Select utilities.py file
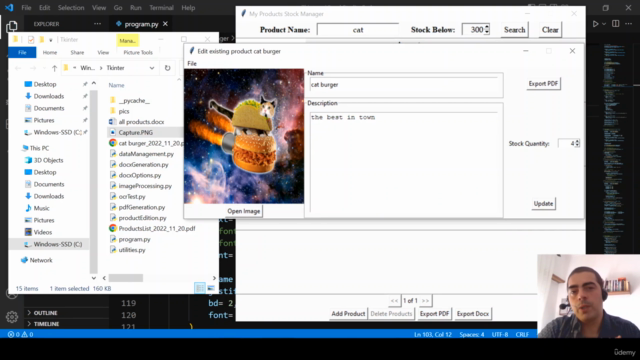This screenshot has width=640, height=360. pos(132,250)
